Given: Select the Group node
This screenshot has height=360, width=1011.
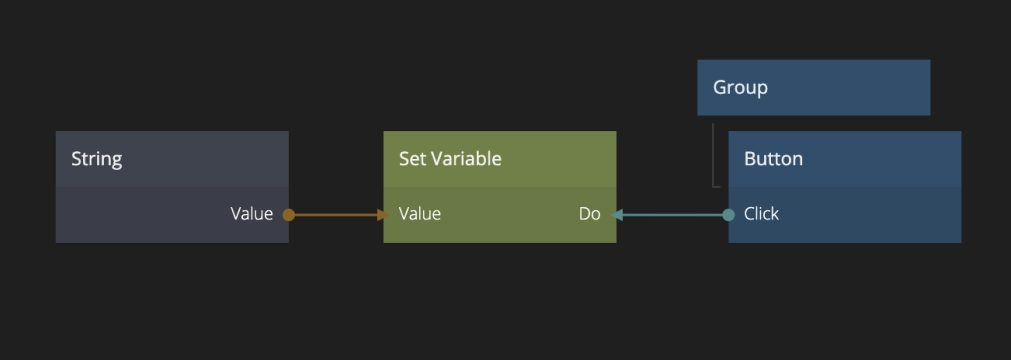Looking at the screenshot, I should [x=814, y=88].
